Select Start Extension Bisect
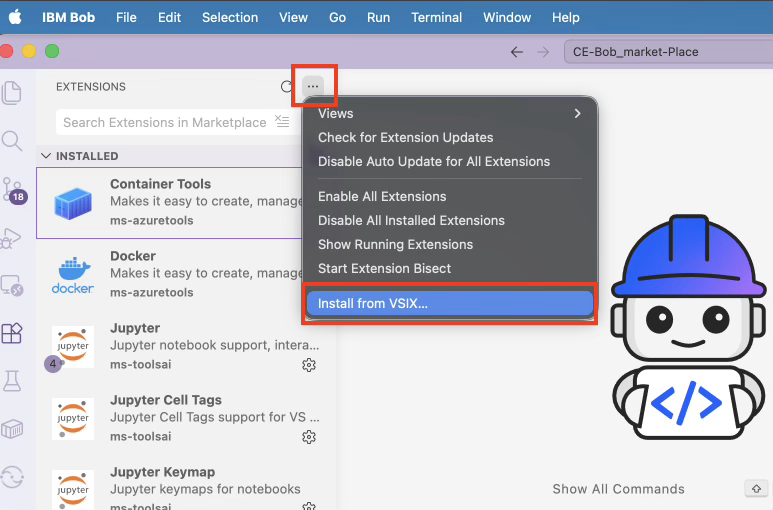The height and width of the screenshot is (510, 773). tap(385, 269)
